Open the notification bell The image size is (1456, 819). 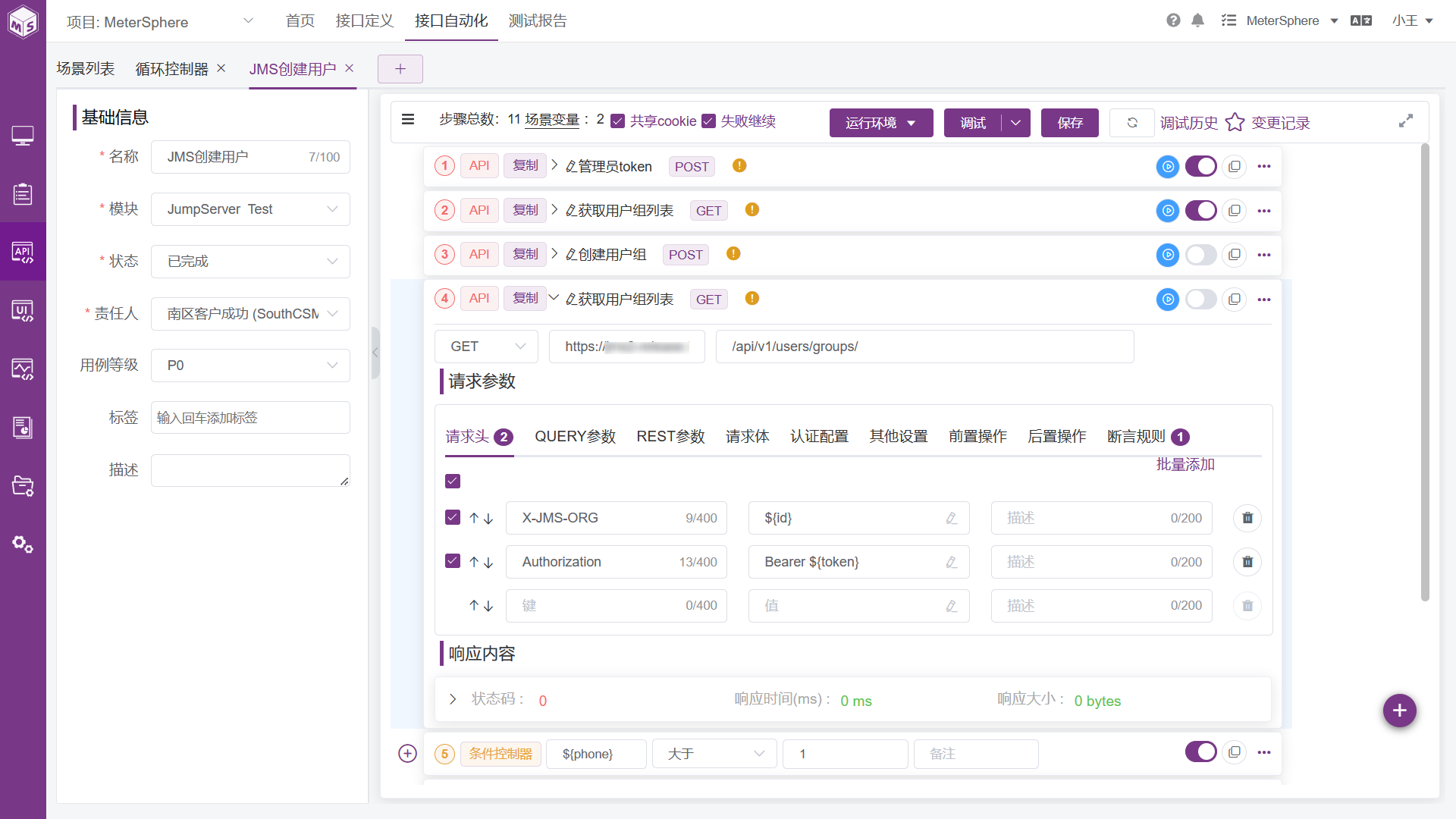point(1197,20)
